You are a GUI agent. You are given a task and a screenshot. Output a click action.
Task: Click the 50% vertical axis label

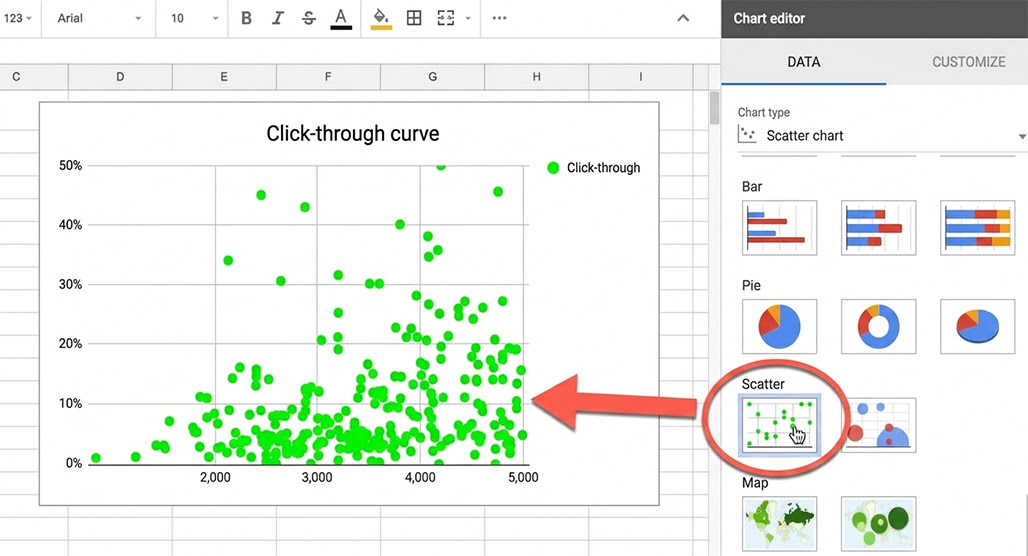point(71,165)
